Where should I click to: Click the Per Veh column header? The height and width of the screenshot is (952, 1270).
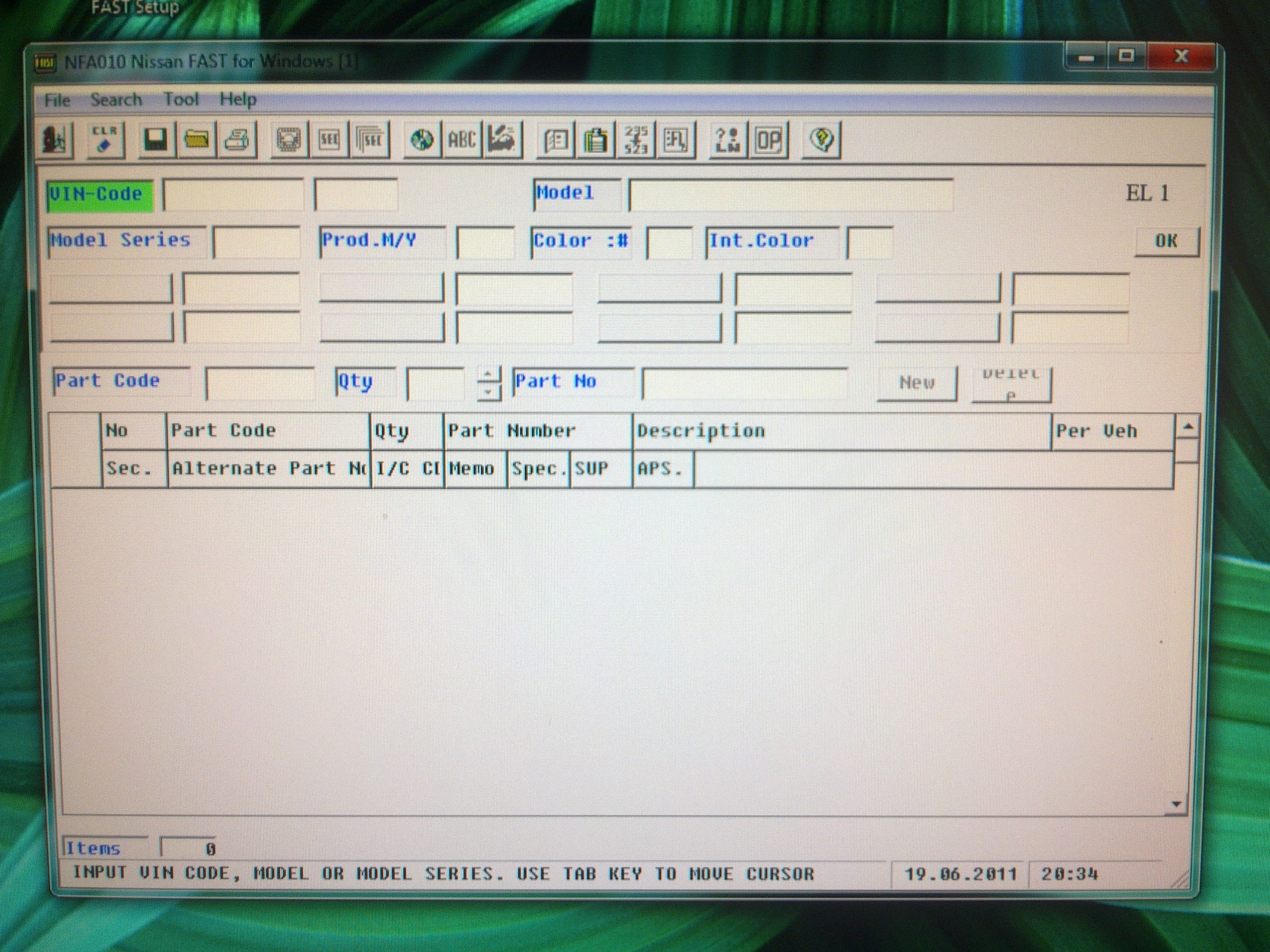click(1113, 431)
